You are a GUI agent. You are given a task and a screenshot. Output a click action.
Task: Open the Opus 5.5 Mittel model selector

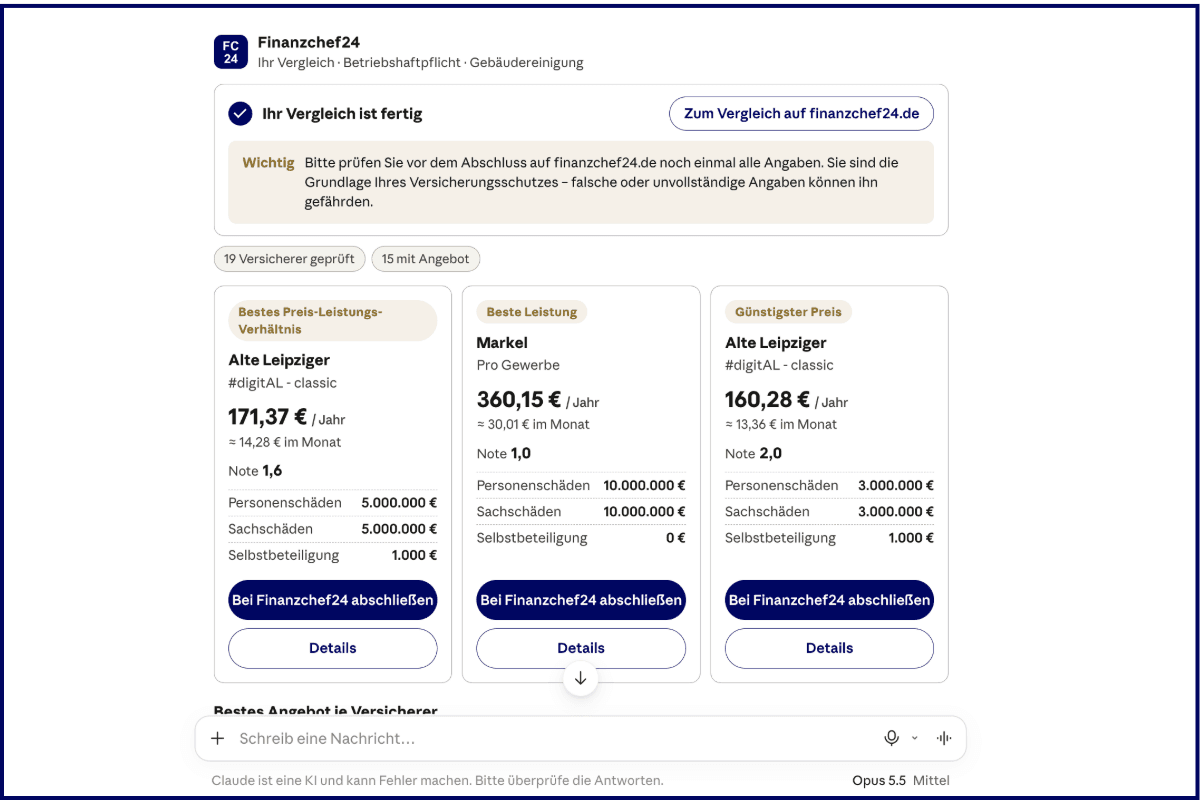pos(901,780)
